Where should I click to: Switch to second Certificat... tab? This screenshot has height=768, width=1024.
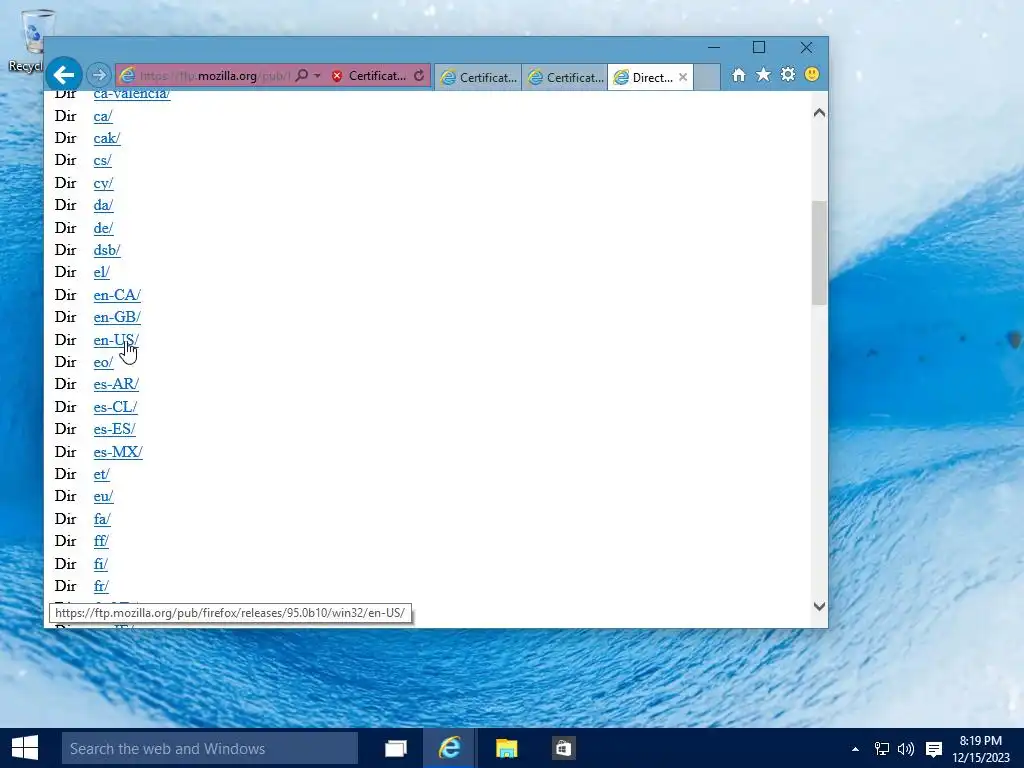(x=565, y=77)
